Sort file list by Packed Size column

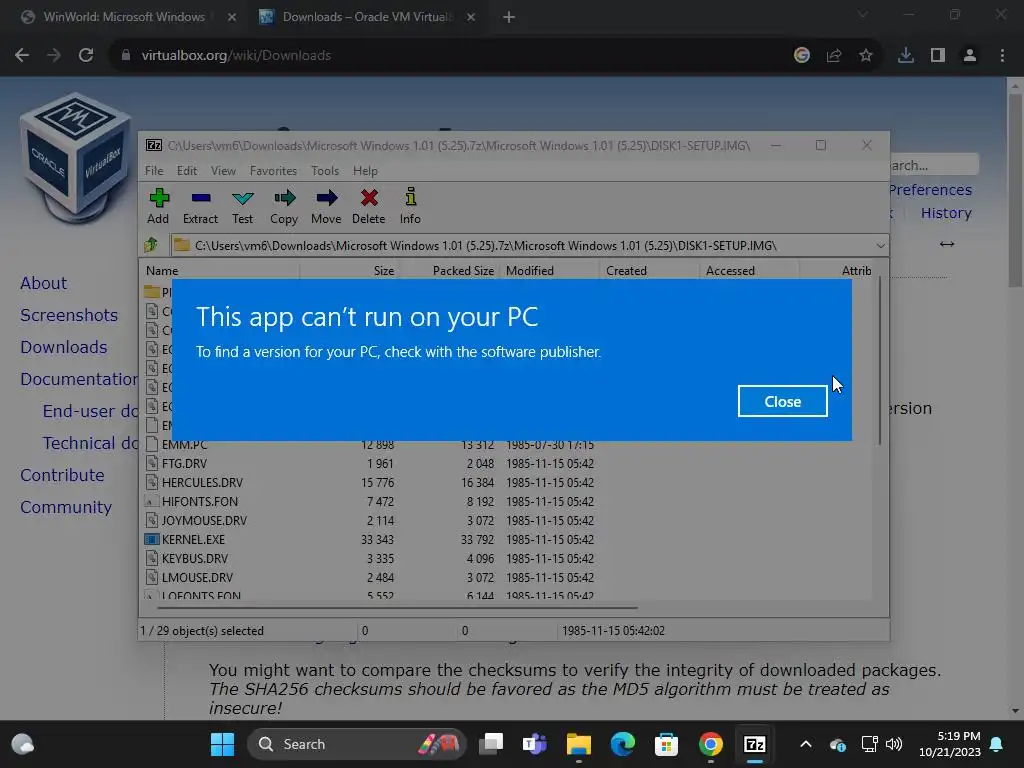449,270
